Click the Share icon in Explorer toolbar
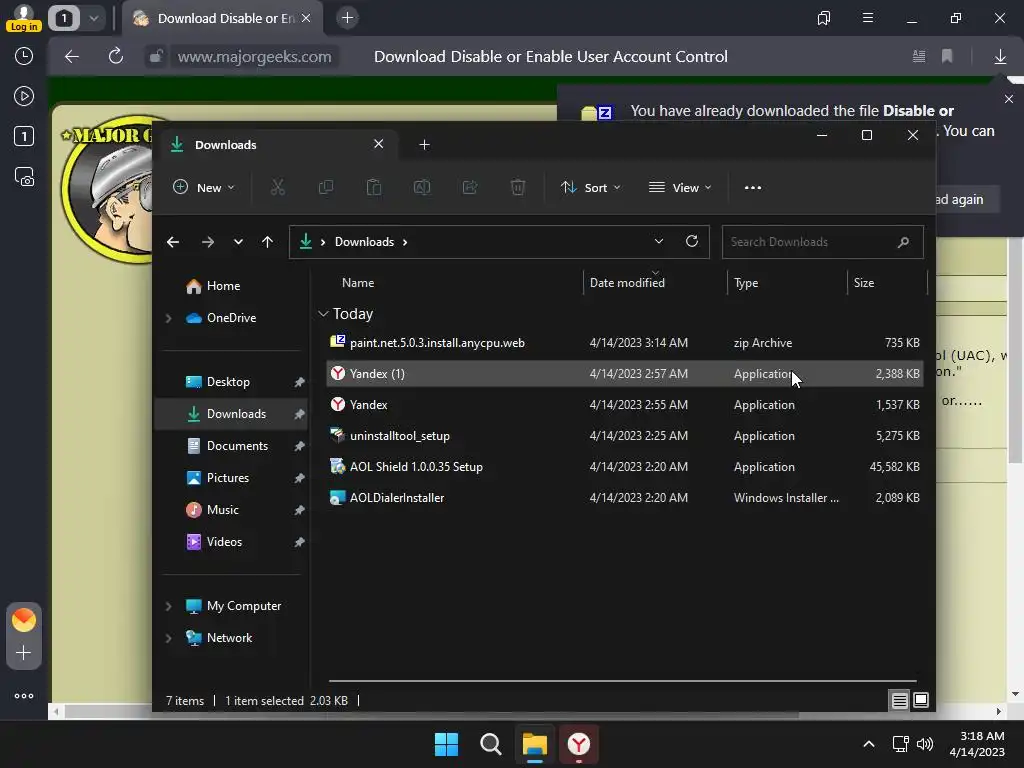The image size is (1024, 768). tap(470, 187)
